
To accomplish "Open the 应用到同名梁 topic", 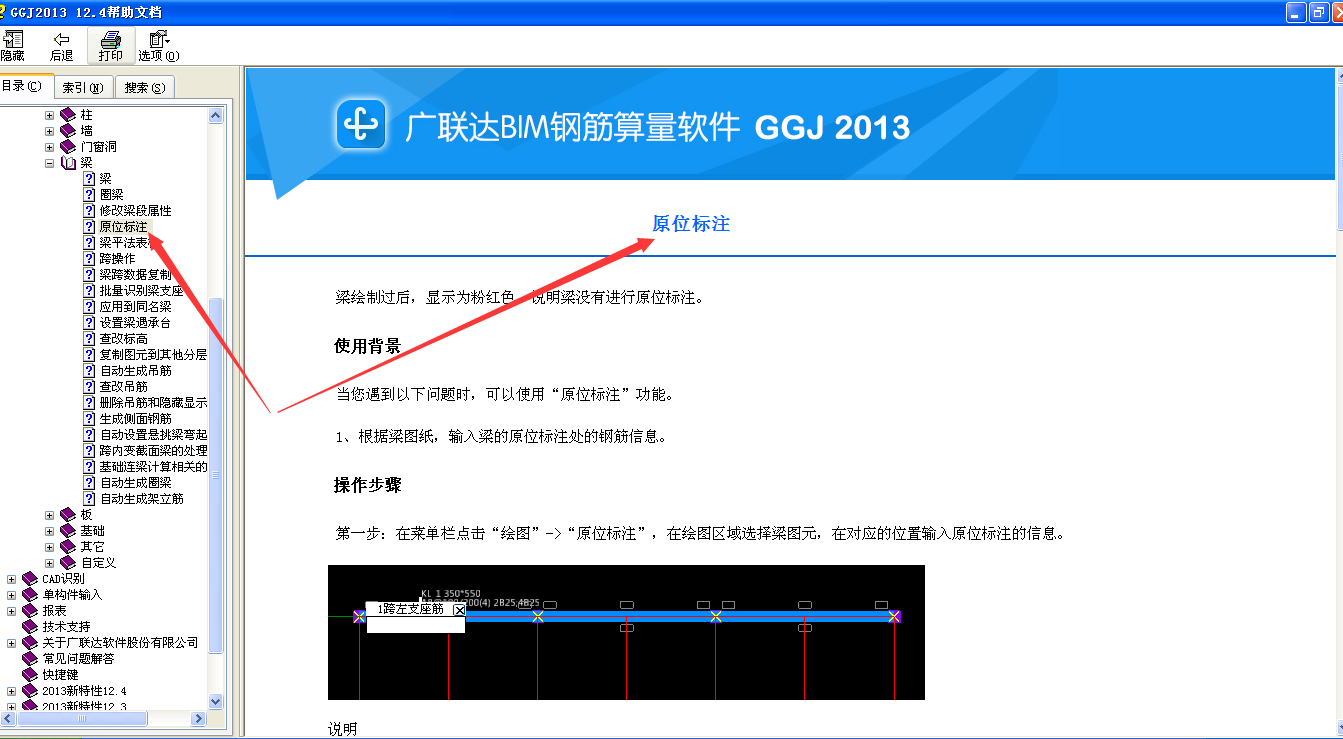I will coord(135,307).
